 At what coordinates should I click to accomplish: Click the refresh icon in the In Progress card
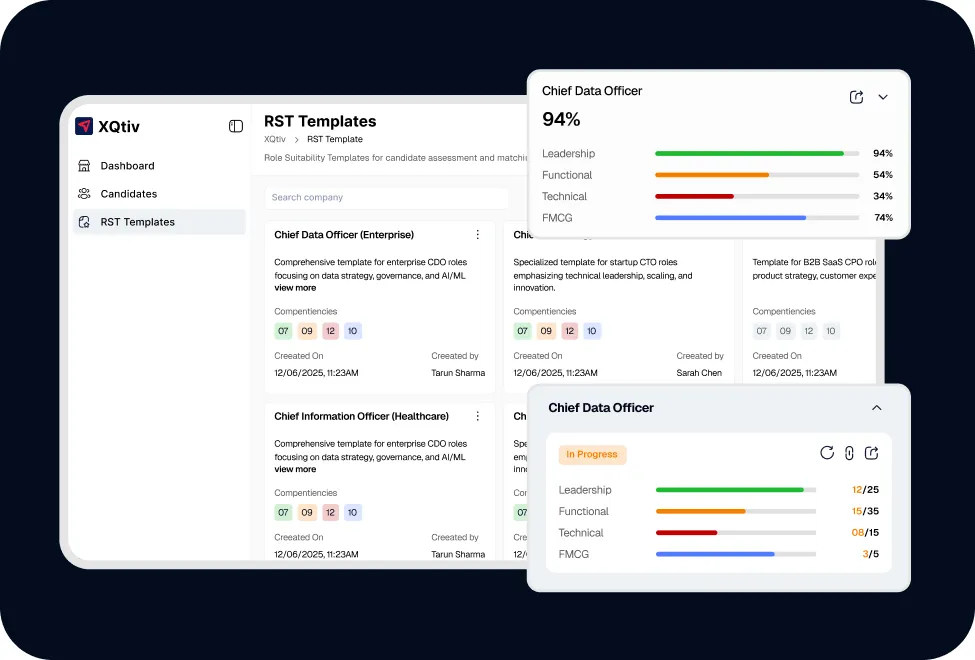coord(827,453)
